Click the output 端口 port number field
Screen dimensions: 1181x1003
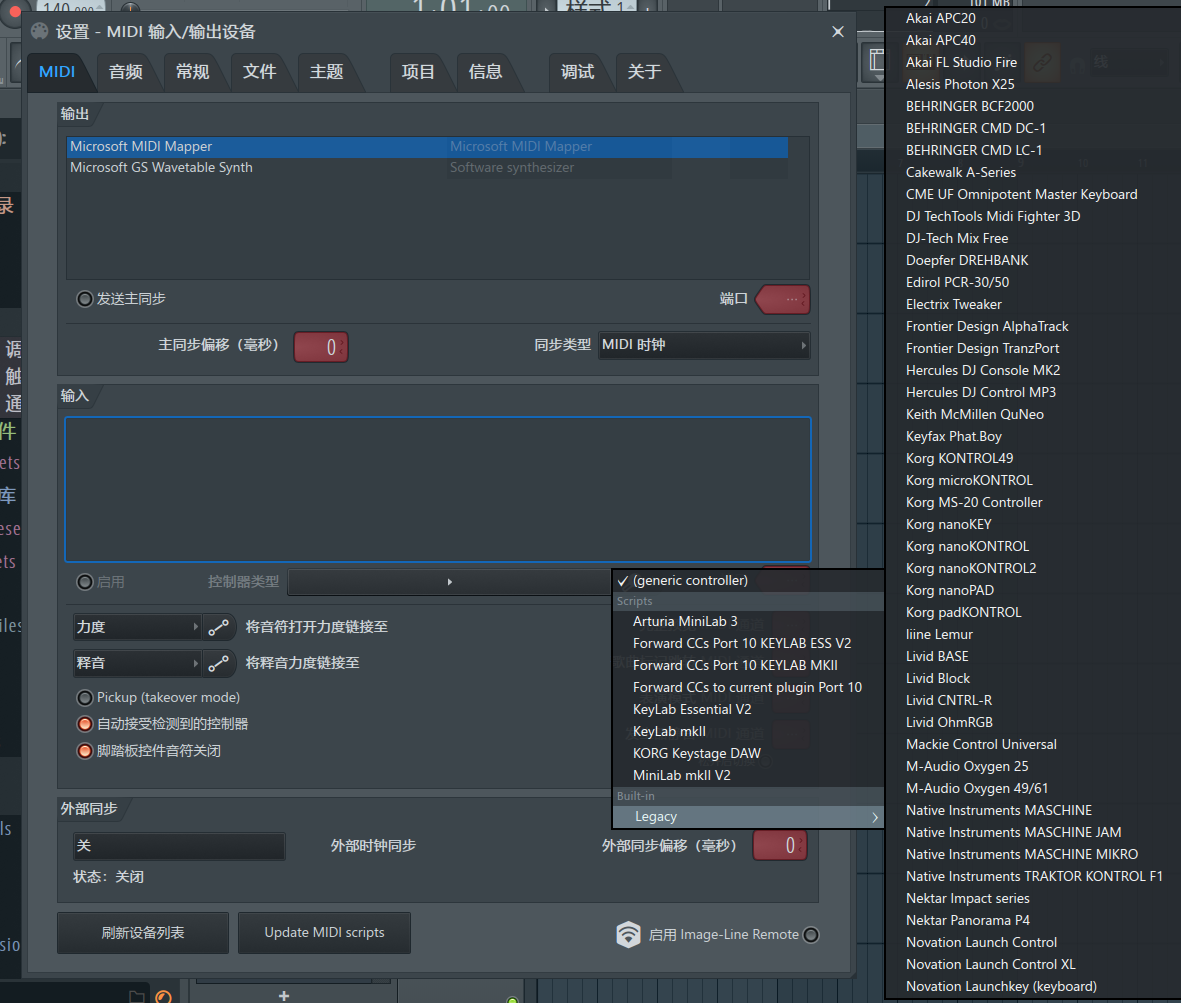(x=783, y=300)
